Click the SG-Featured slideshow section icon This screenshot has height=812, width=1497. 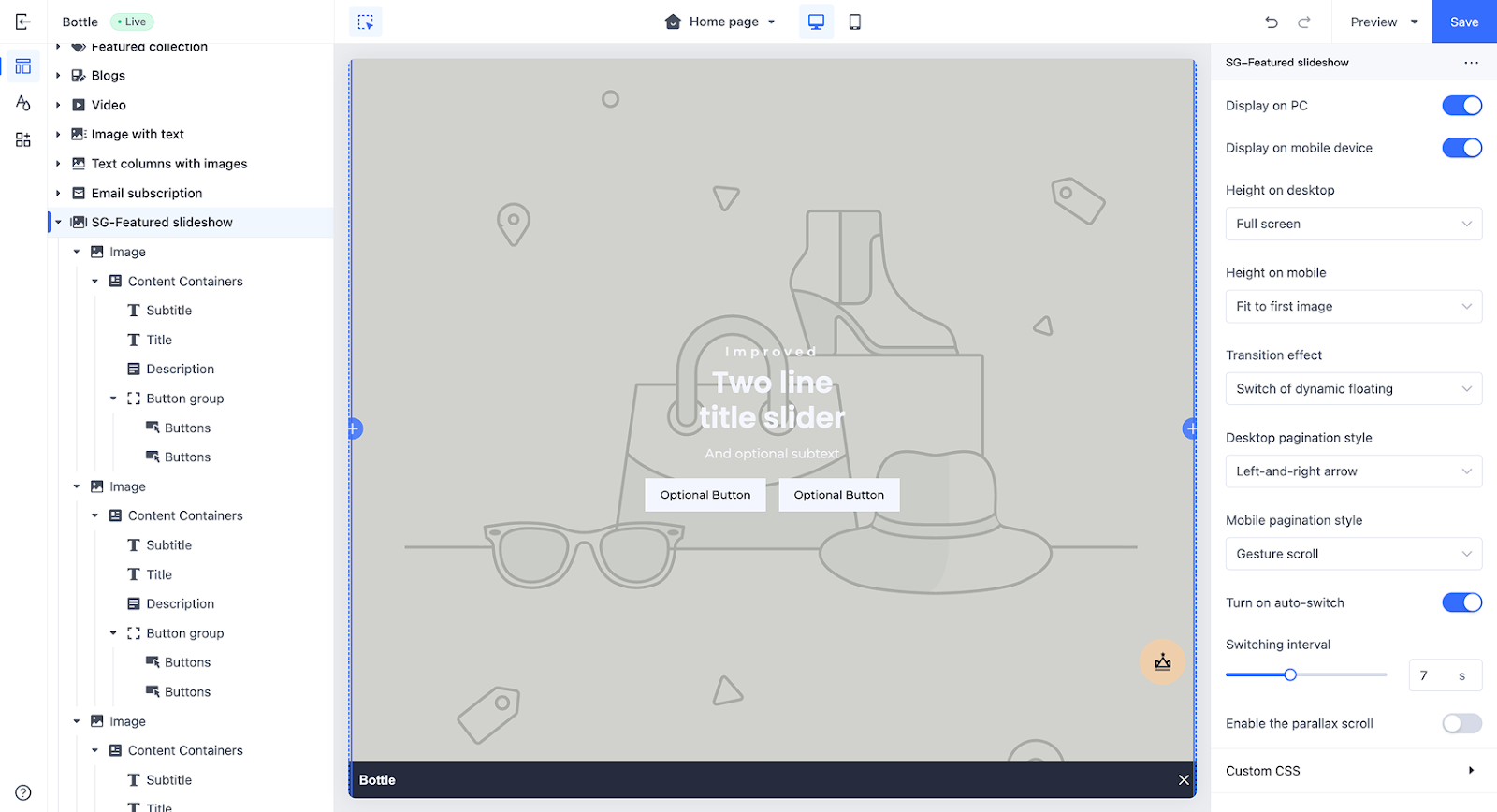79,222
